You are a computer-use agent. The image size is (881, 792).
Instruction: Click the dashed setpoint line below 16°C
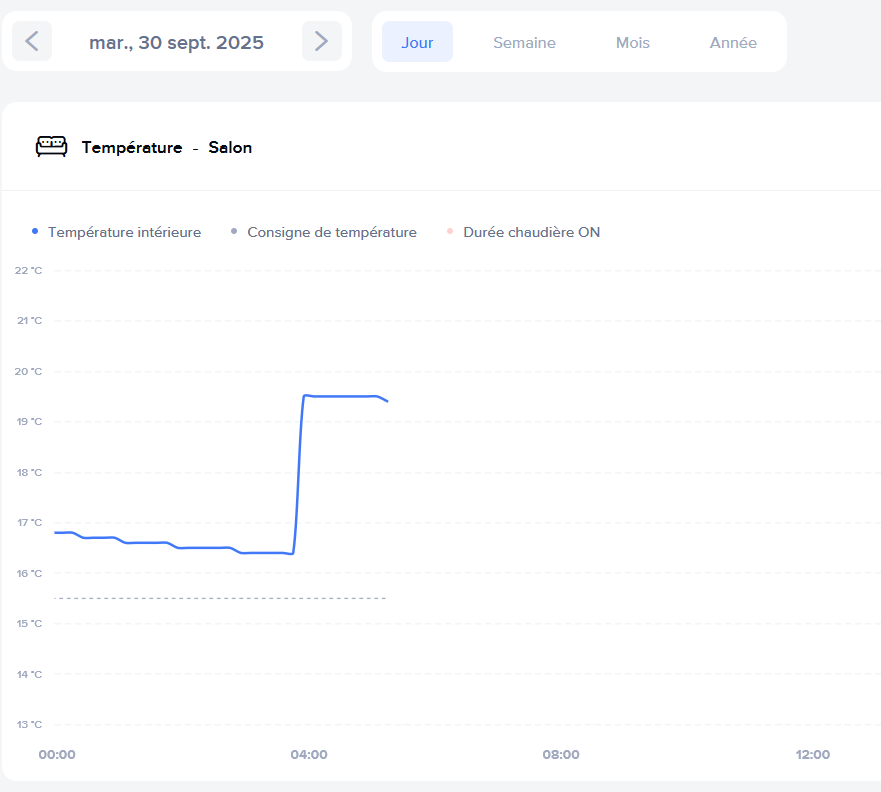pos(220,598)
